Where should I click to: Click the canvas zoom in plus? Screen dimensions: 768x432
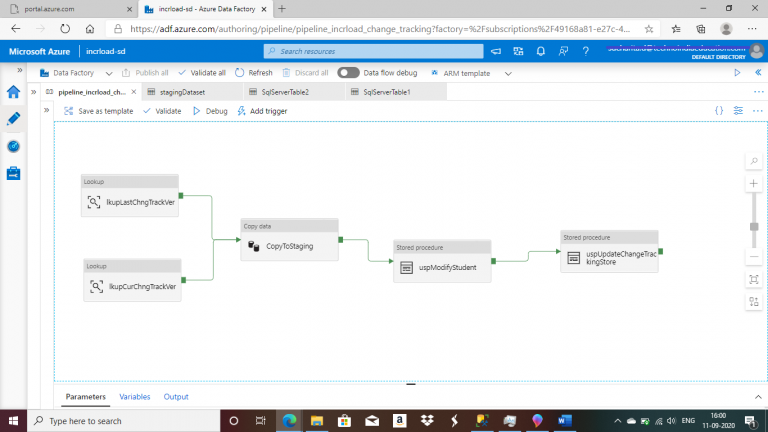pos(754,184)
